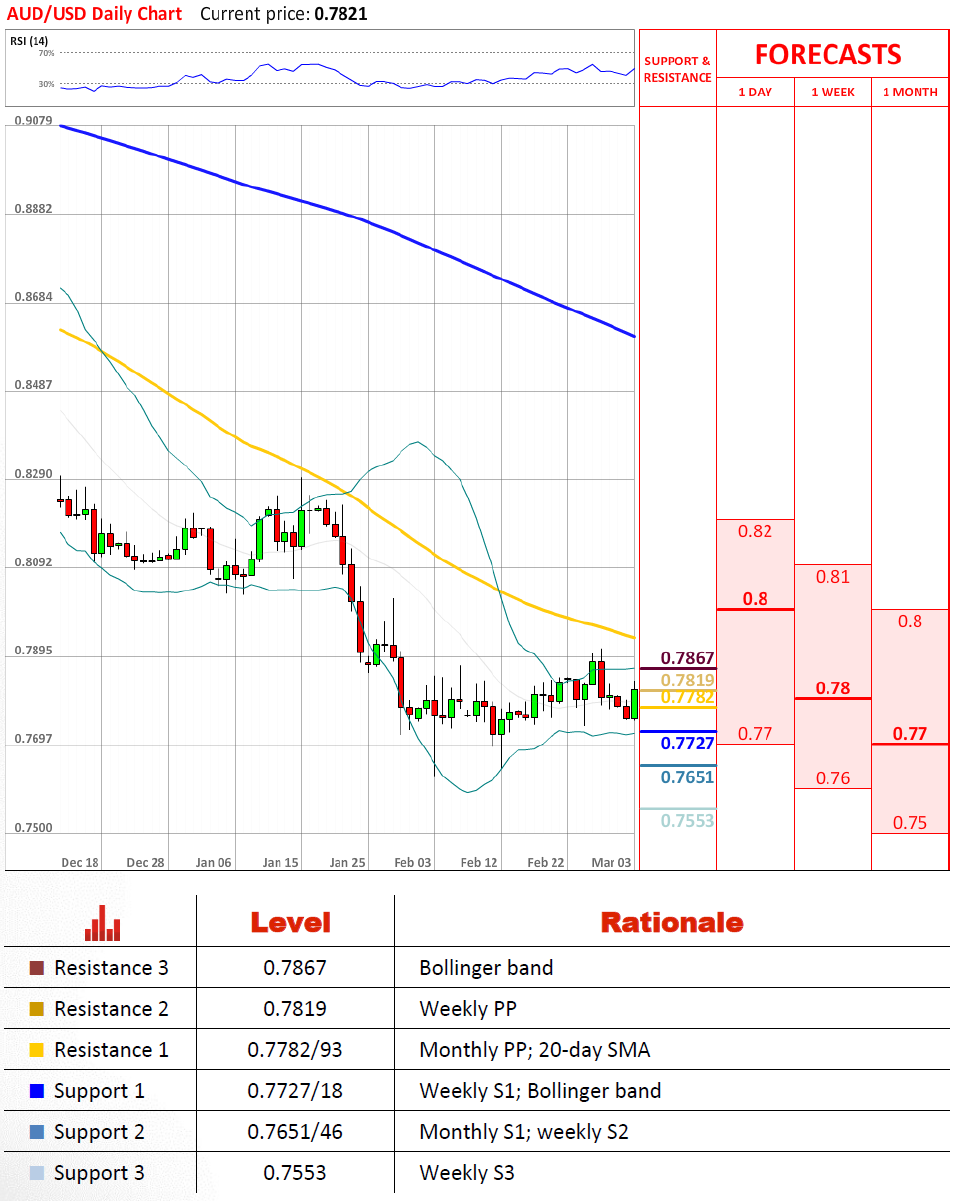The image size is (965, 1201).
Task: Click the 0.81 upper 1-week forecast value
Action: 832,577
